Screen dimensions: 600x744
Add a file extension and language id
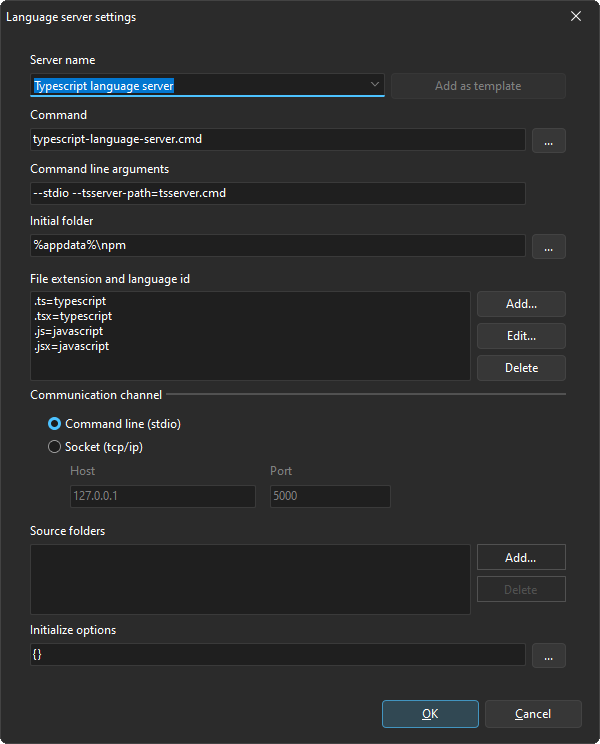click(x=521, y=304)
